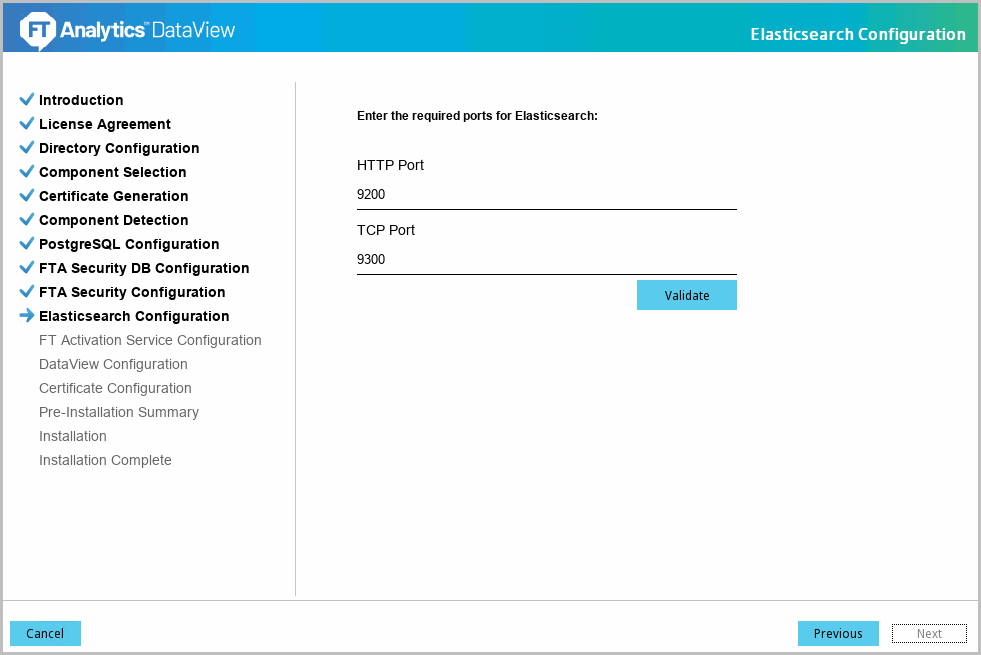The width and height of the screenshot is (981, 655).
Task: Click the Next button
Action: 929,634
